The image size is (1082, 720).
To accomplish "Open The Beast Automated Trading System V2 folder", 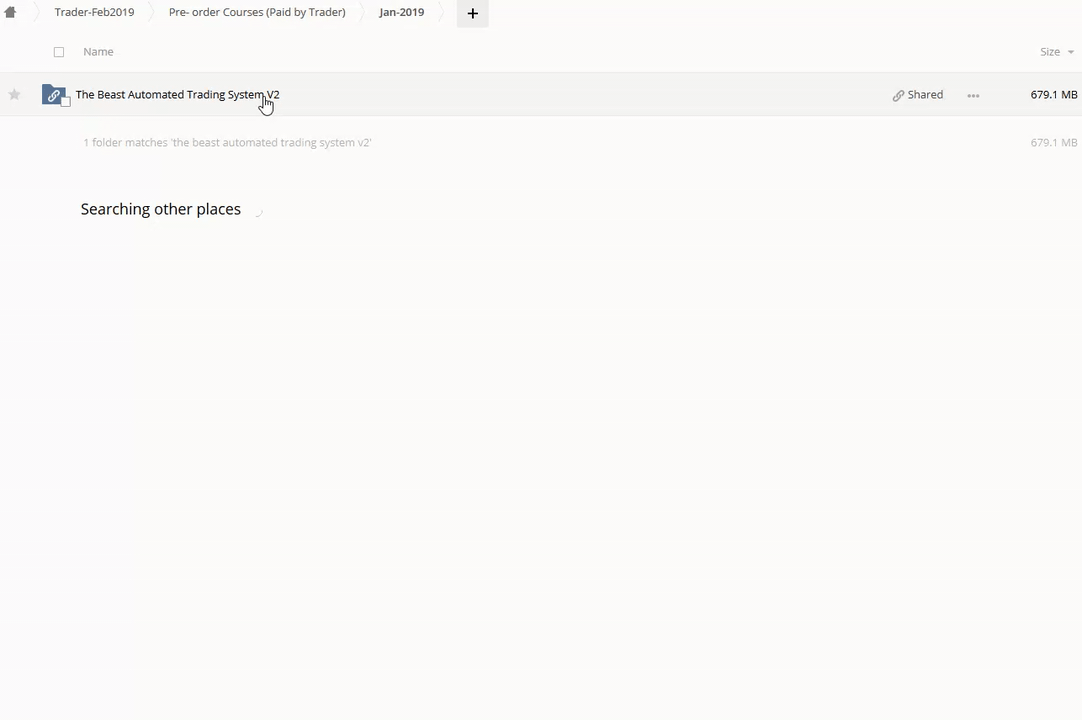I will pyautogui.click(x=177, y=95).
